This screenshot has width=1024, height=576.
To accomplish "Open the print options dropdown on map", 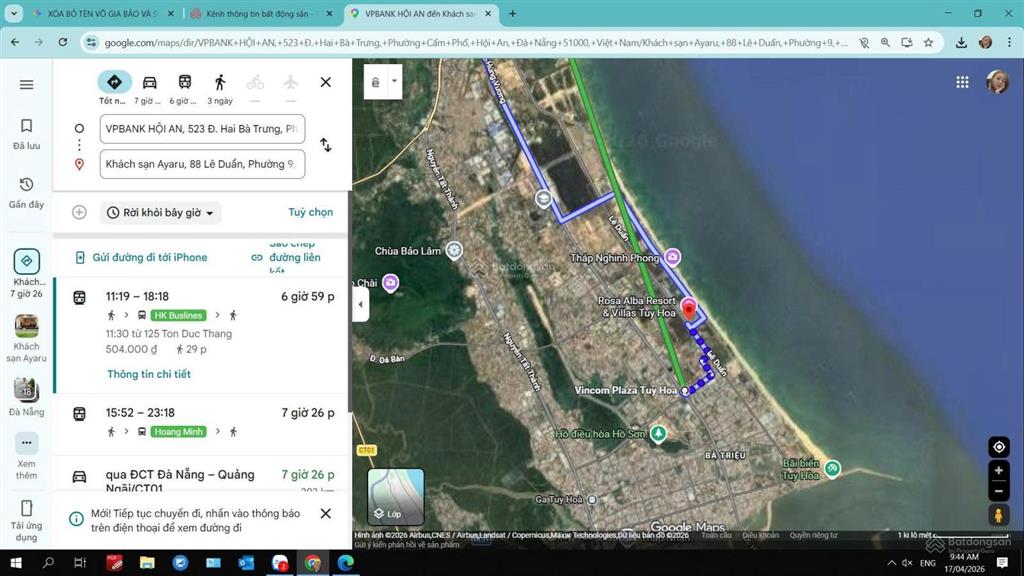I will coord(384,82).
